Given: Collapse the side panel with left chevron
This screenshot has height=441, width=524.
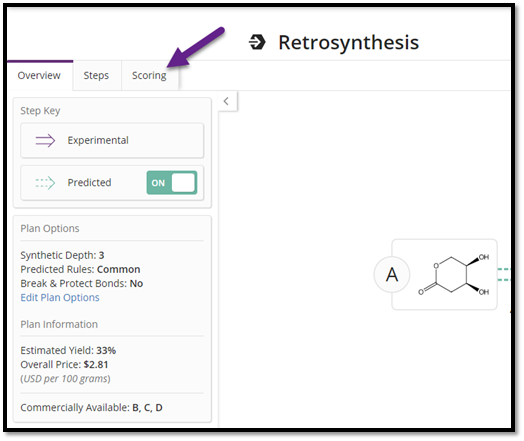Looking at the screenshot, I should tap(226, 101).
